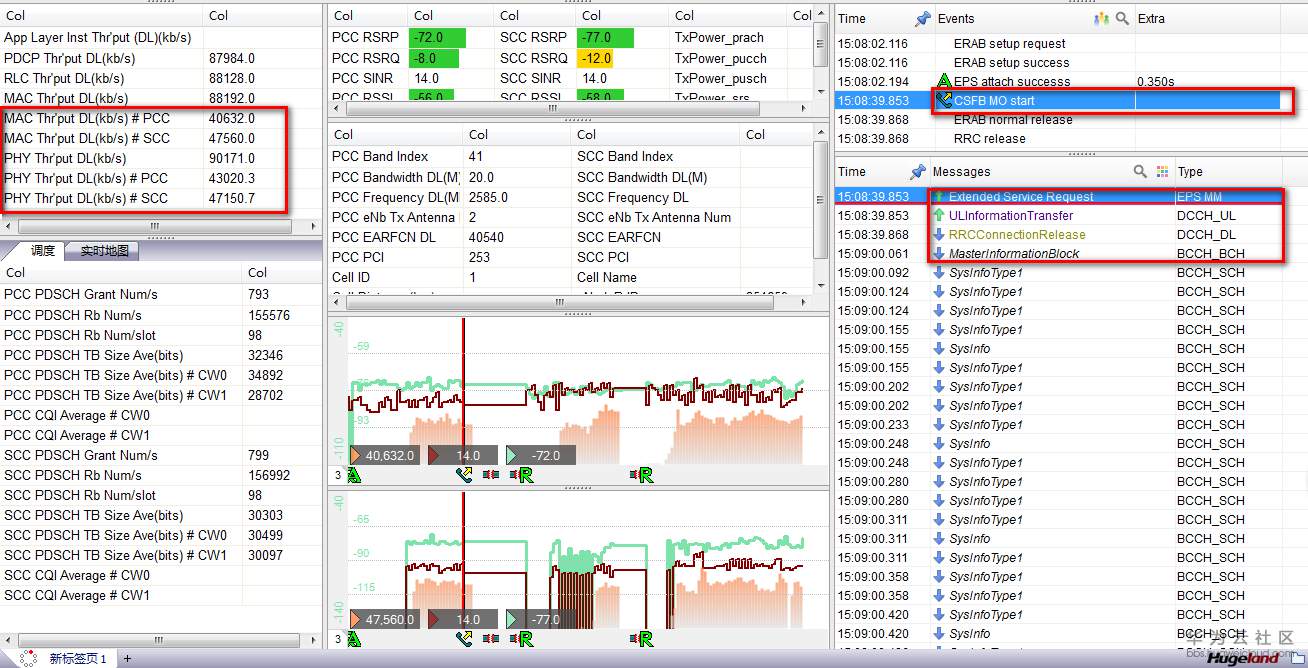Click the green A event marker under lower chart
Viewport: 1308px width, 668px height.
point(353,639)
